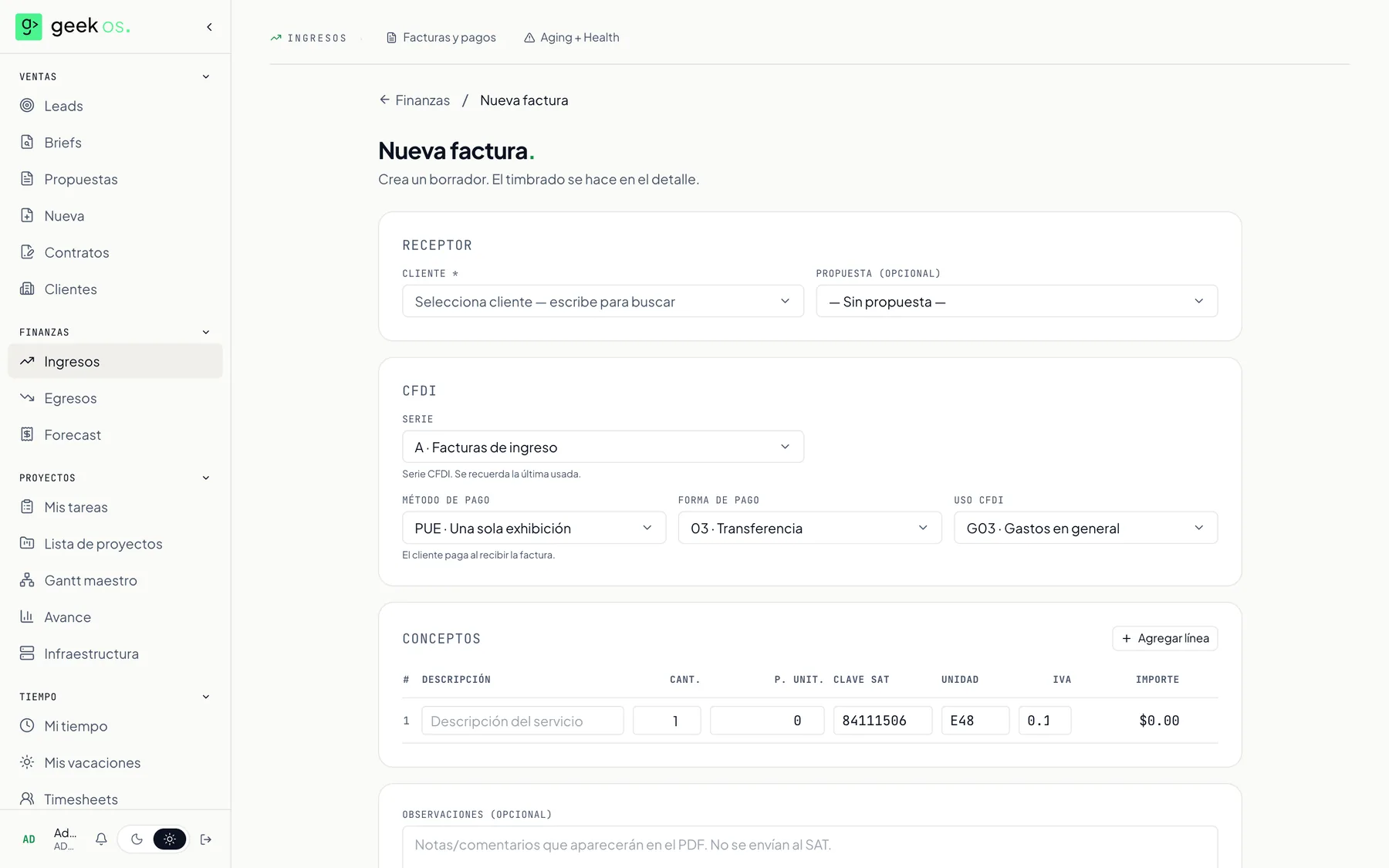1389x868 pixels.
Task: Select Nueva in the Ventas menu
Action: [x=115, y=216]
